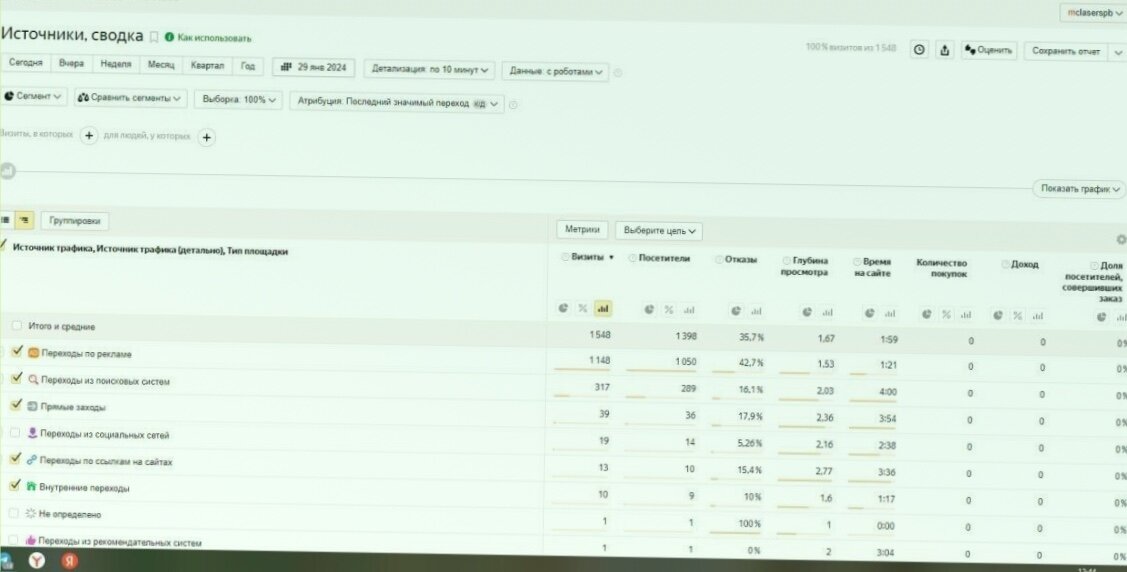Check the Переходы из социальных сетей row
This screenshot has height=572, width=1127.
pos(14,433)
